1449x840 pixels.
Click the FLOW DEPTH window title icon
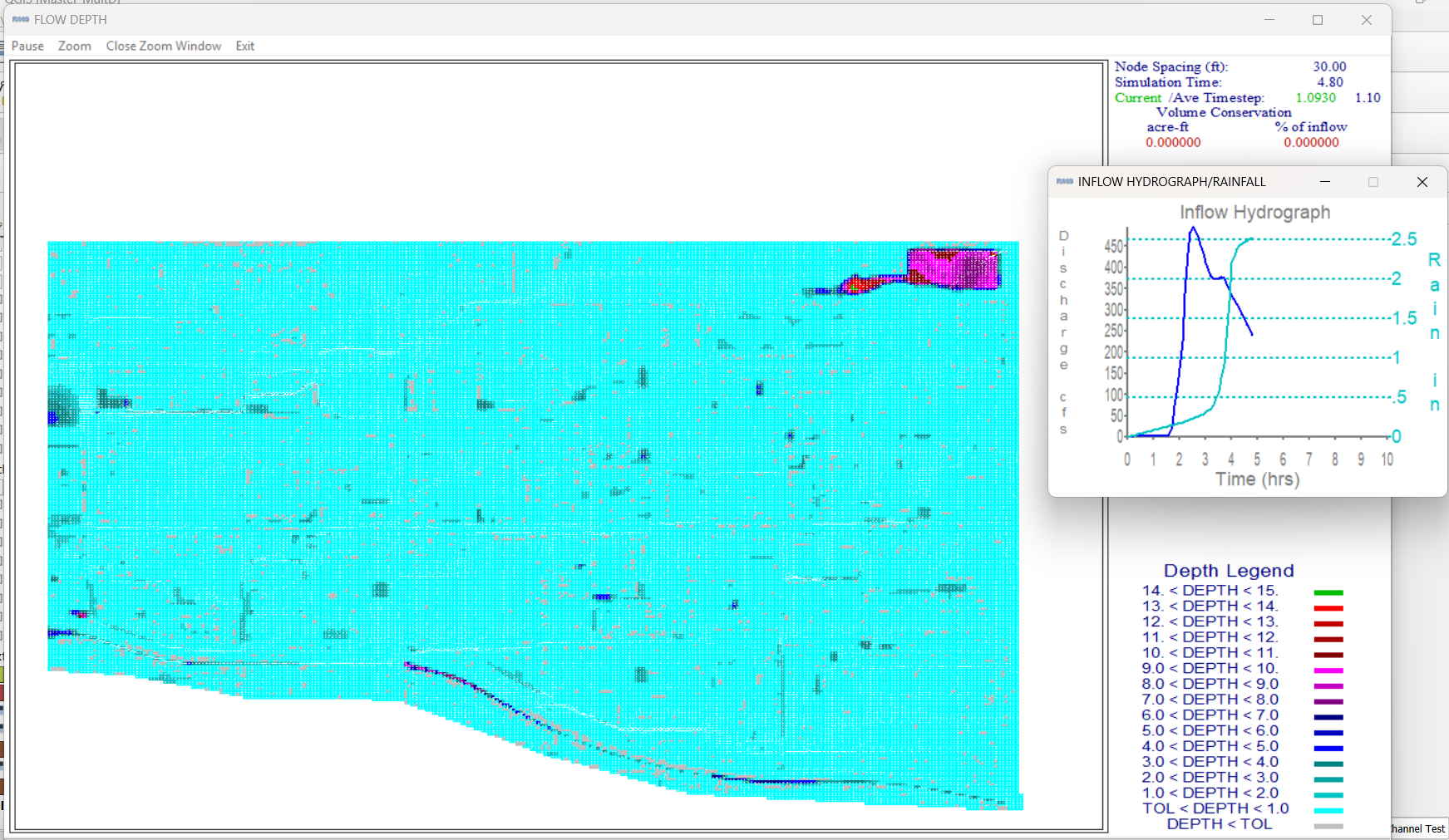(x=21, y=19)
